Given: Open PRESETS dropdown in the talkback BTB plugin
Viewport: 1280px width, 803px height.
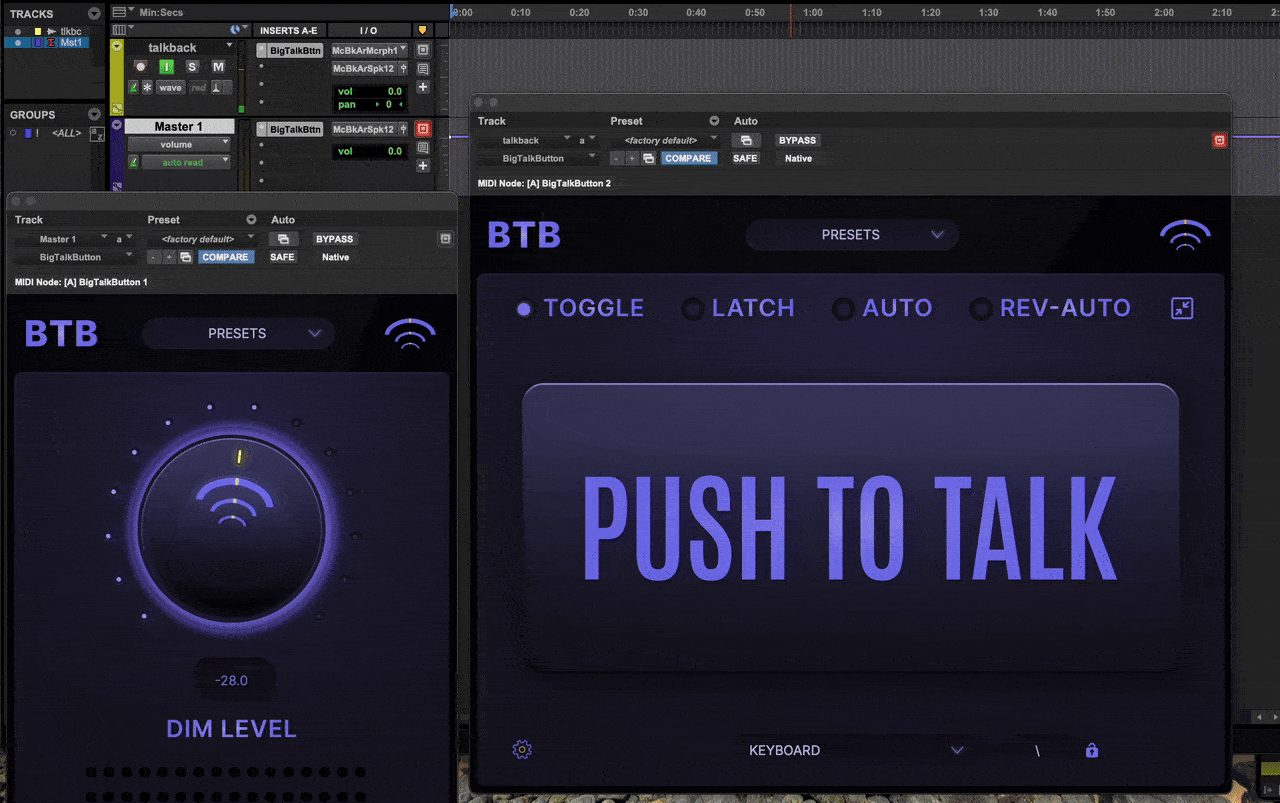Looking at the screenshot, I should [x=852, y=235].
